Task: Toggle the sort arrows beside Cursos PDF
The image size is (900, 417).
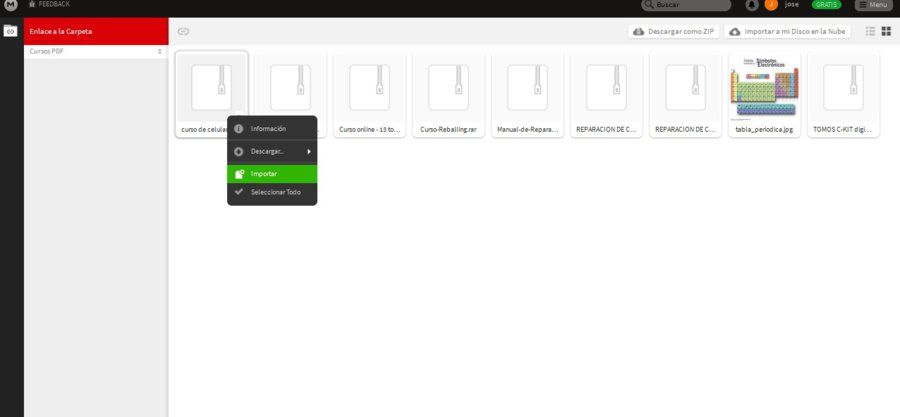Action: tap(160, 51)
